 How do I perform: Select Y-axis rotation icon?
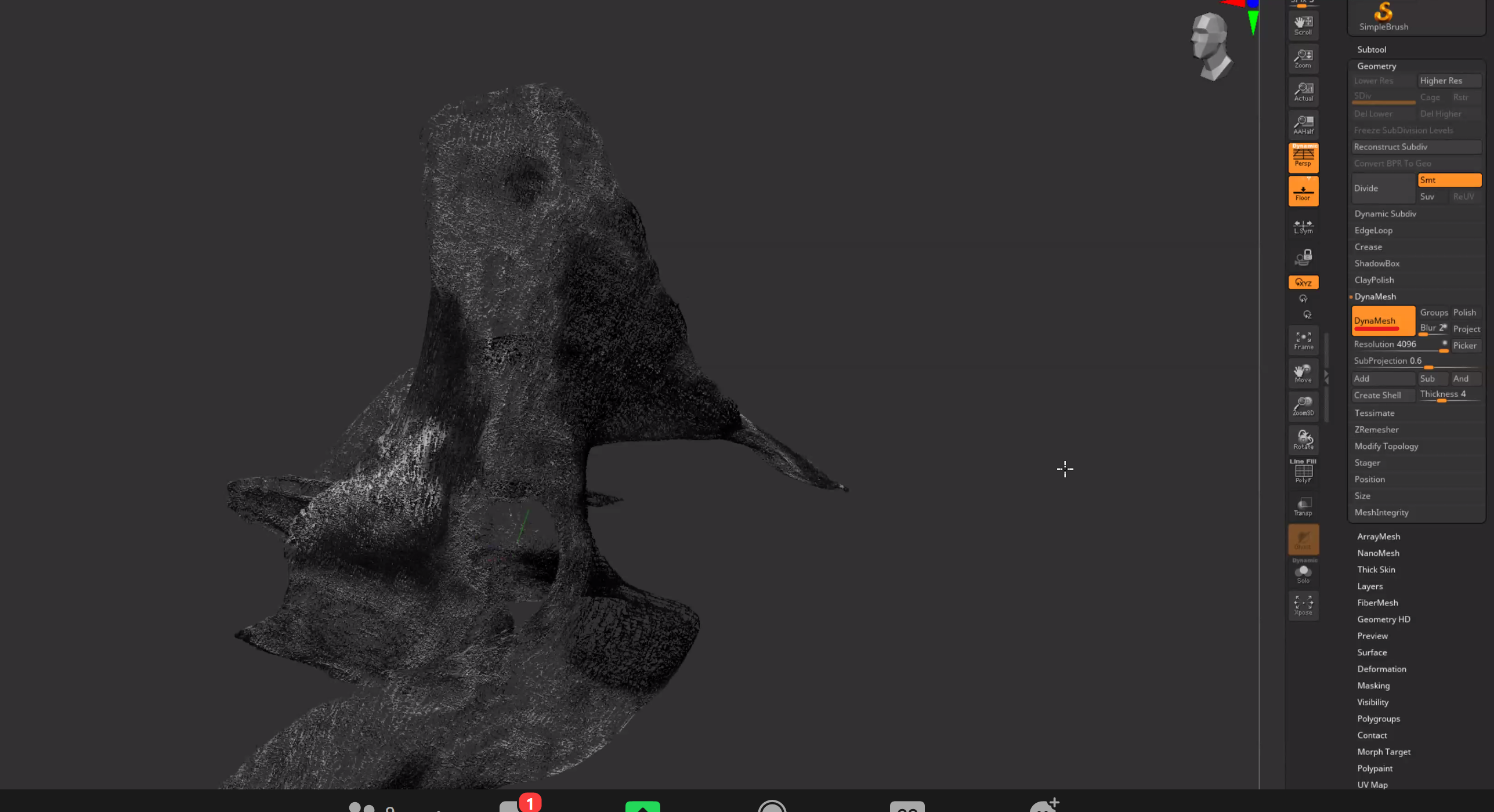pos(1303,299)
